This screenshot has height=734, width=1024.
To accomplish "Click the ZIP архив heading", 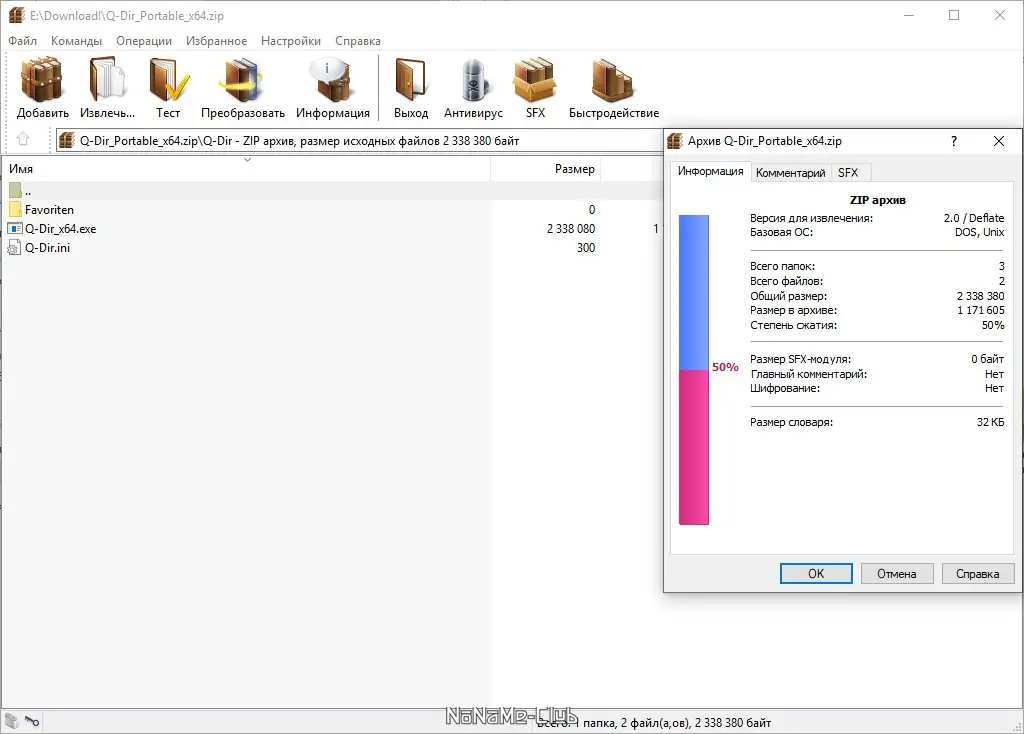I will 877,200.
